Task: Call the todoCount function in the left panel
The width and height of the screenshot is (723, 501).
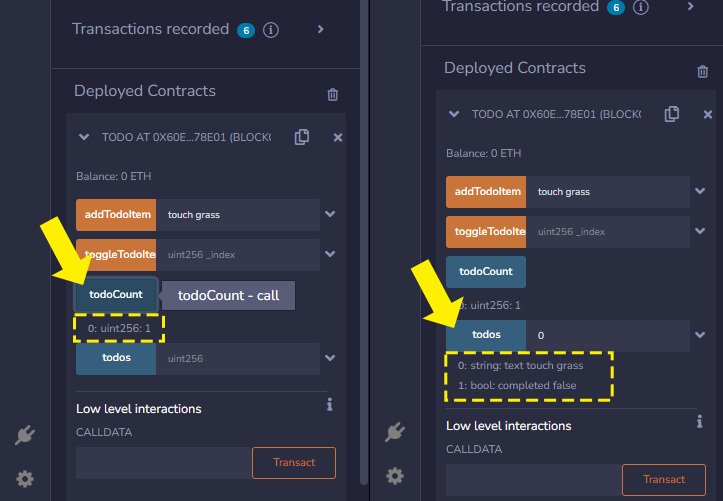Action: pos(116,295)
